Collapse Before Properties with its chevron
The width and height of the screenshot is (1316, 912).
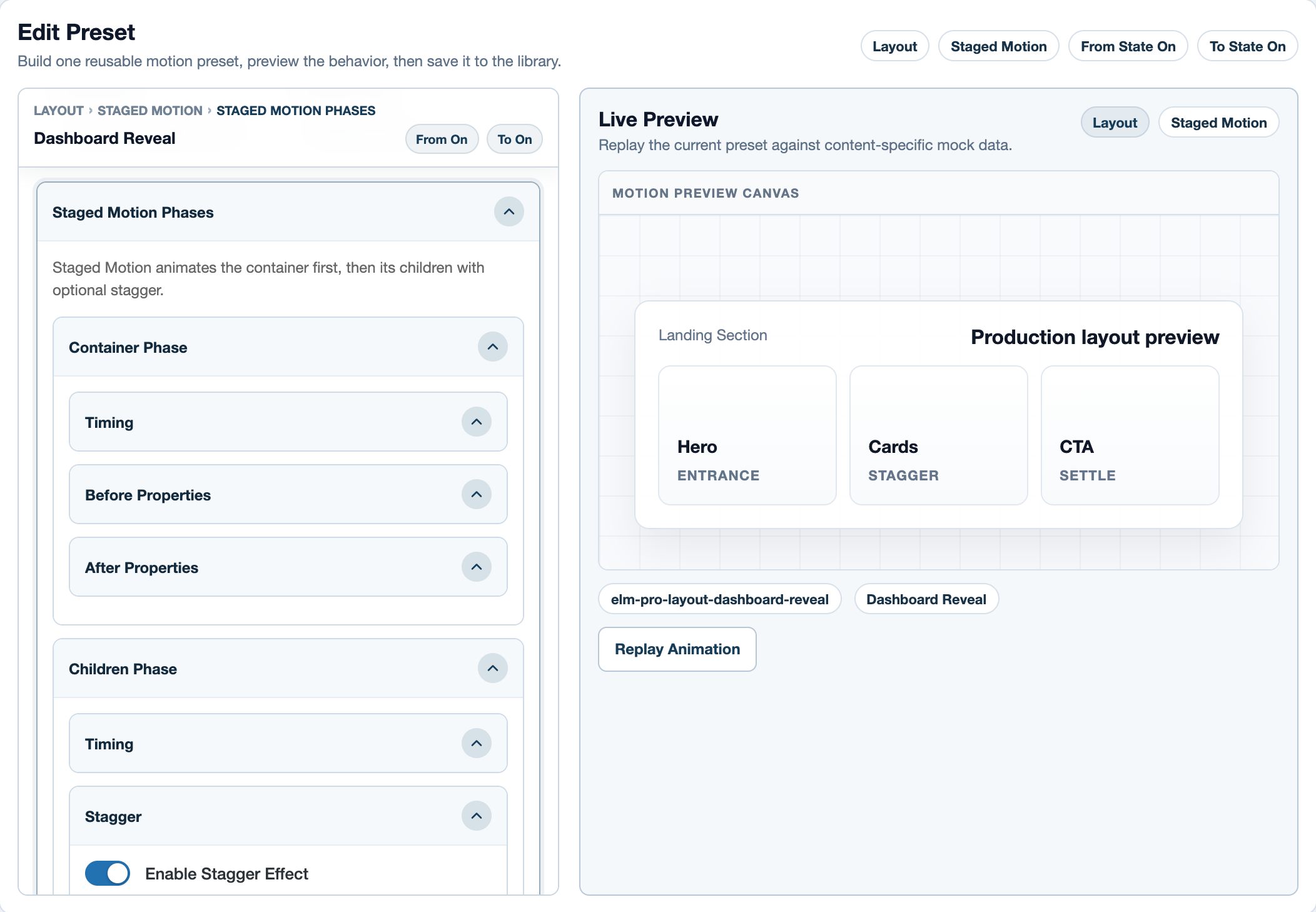[x=477, y=495]
